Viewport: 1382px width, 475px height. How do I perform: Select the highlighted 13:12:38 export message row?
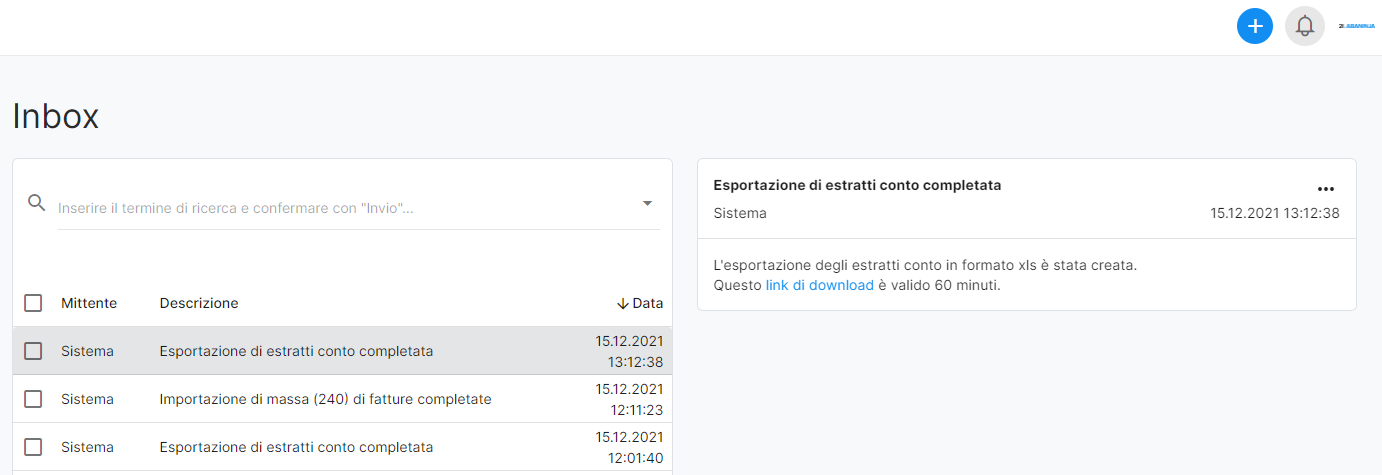click(x=342, y=351)
